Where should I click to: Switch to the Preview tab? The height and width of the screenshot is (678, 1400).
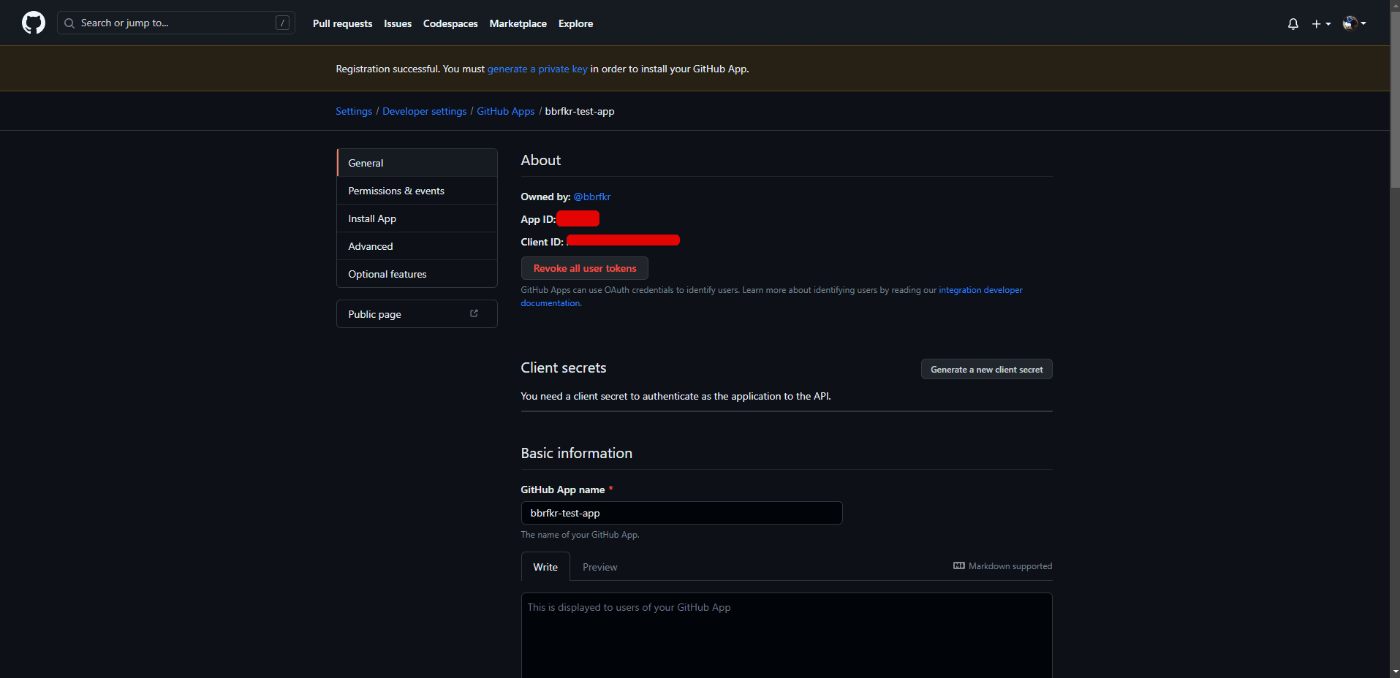click(x=600, y=567)
